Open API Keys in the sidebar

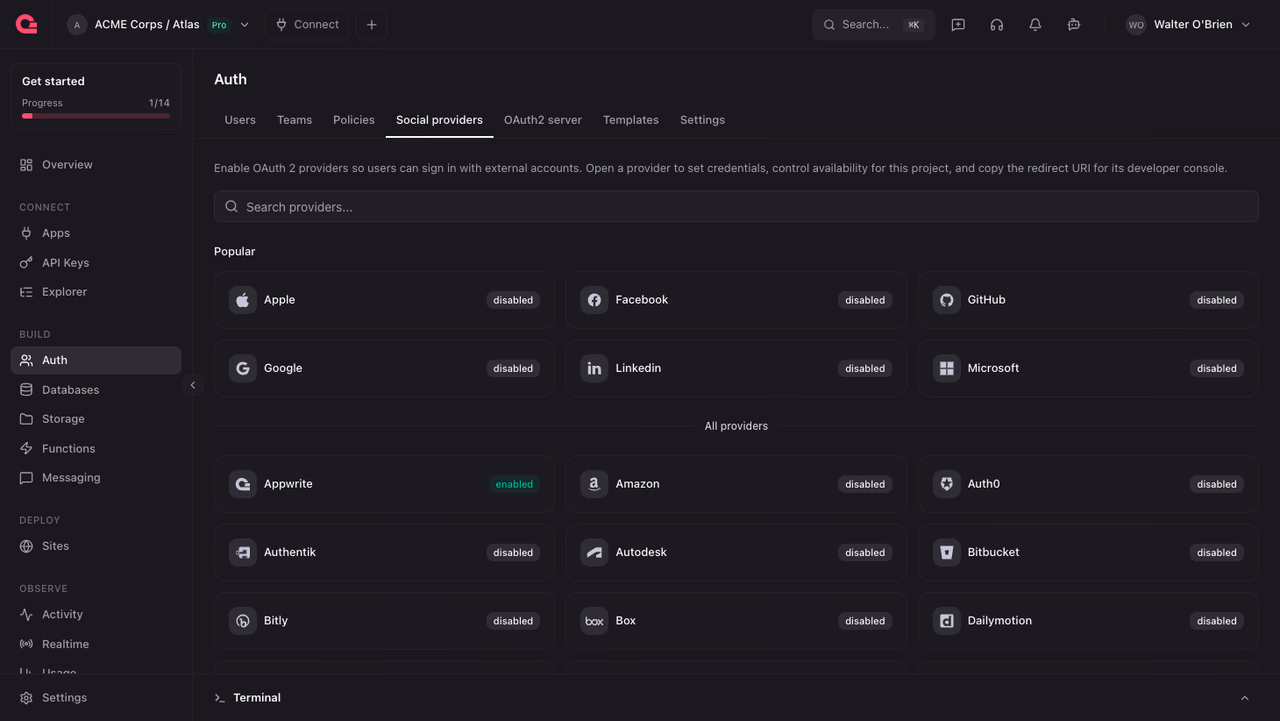96,263
